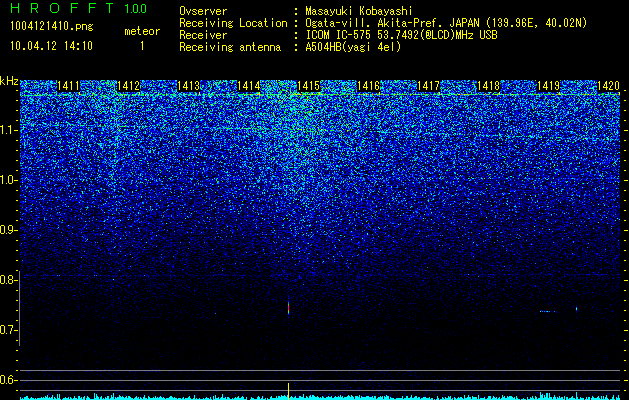This screenshot has height=400, width=629.
Task: Click the red meteor echo near 1415
Action: coord(288,308)
